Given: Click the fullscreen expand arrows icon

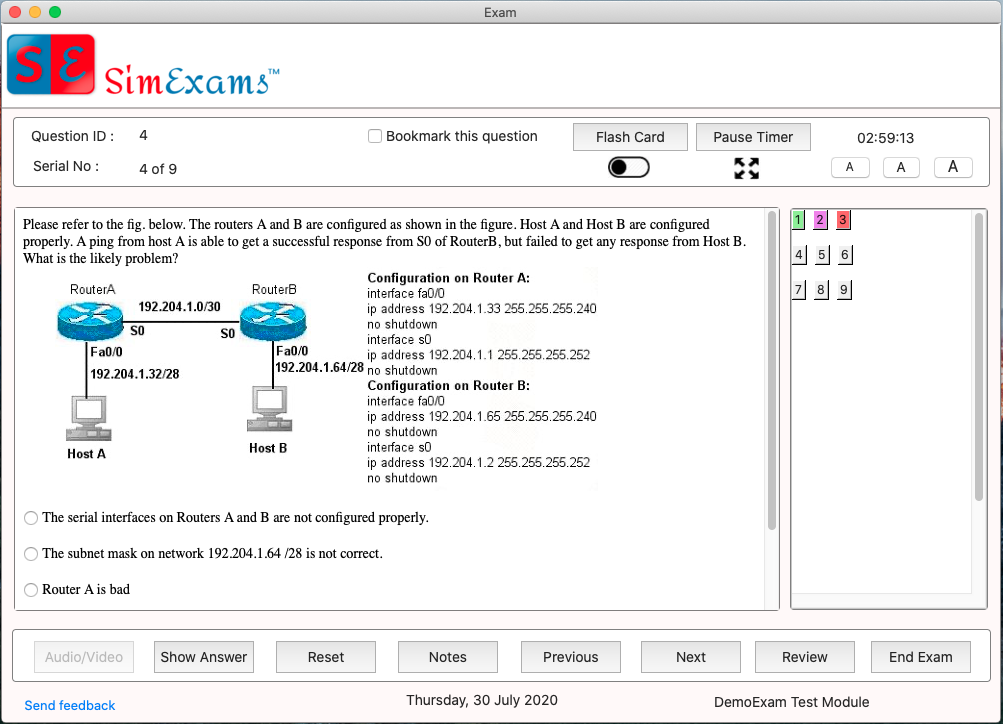Looking at the screenshot, I should pos(746,169).
